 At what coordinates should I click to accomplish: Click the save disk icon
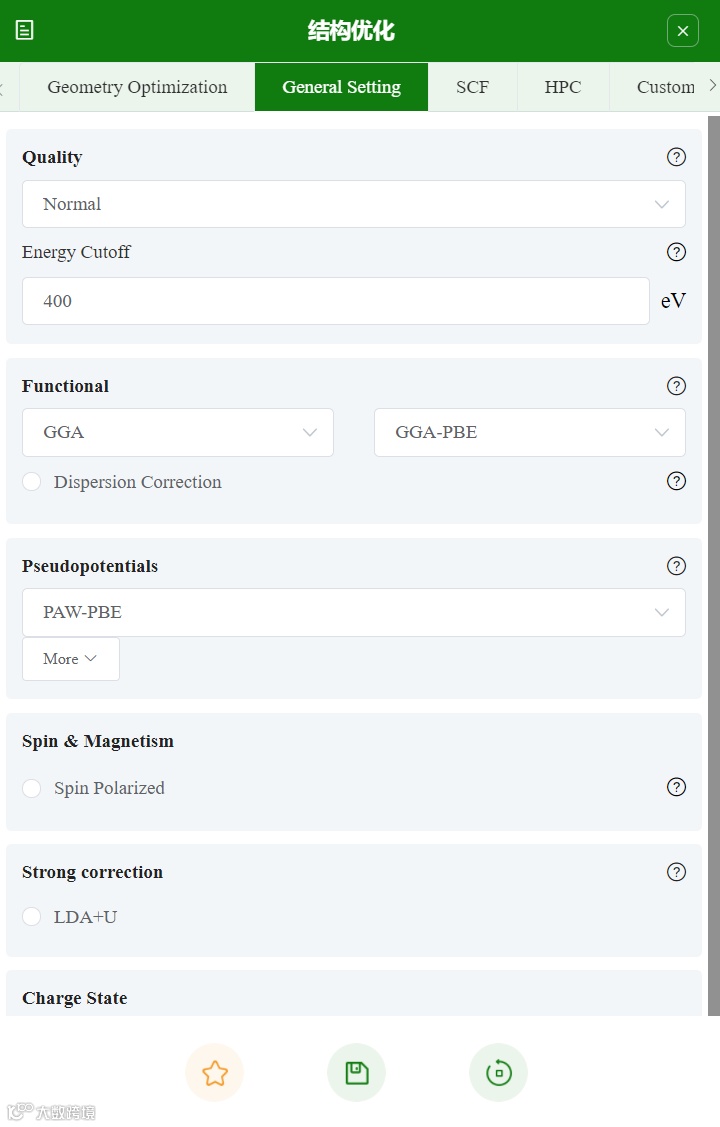tap(356, 1073)
